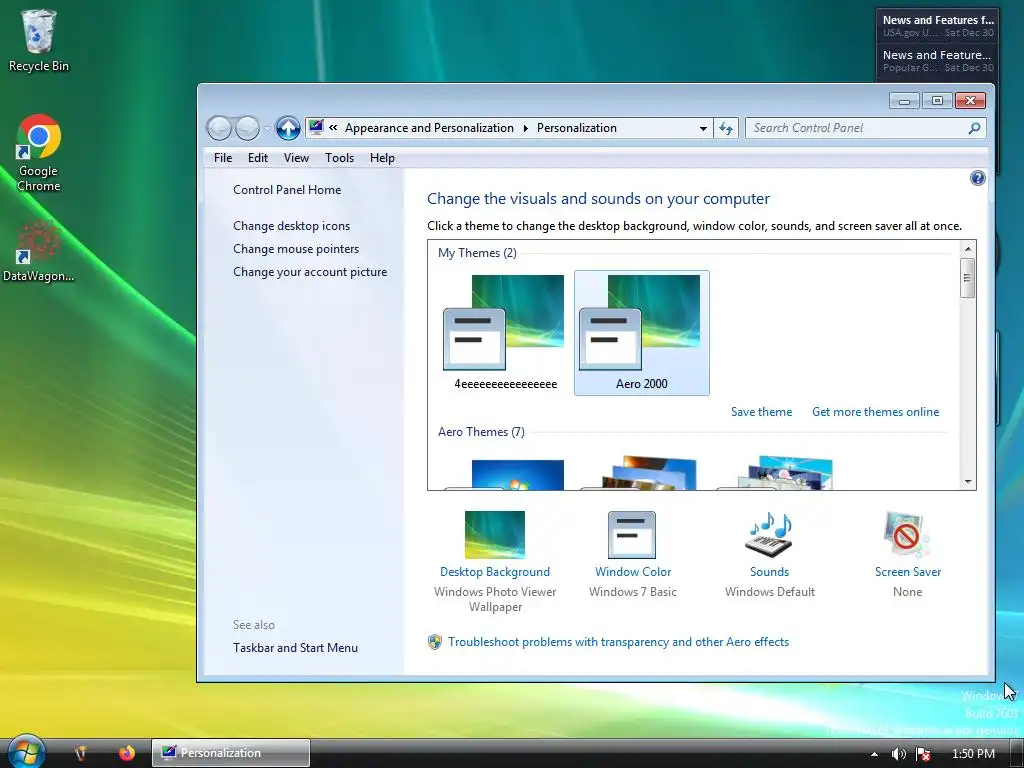The width and height of the screenshot is (1024, 768).
Task: Open the Recycle Bin desktop icon
Action: tap(39, 40)
